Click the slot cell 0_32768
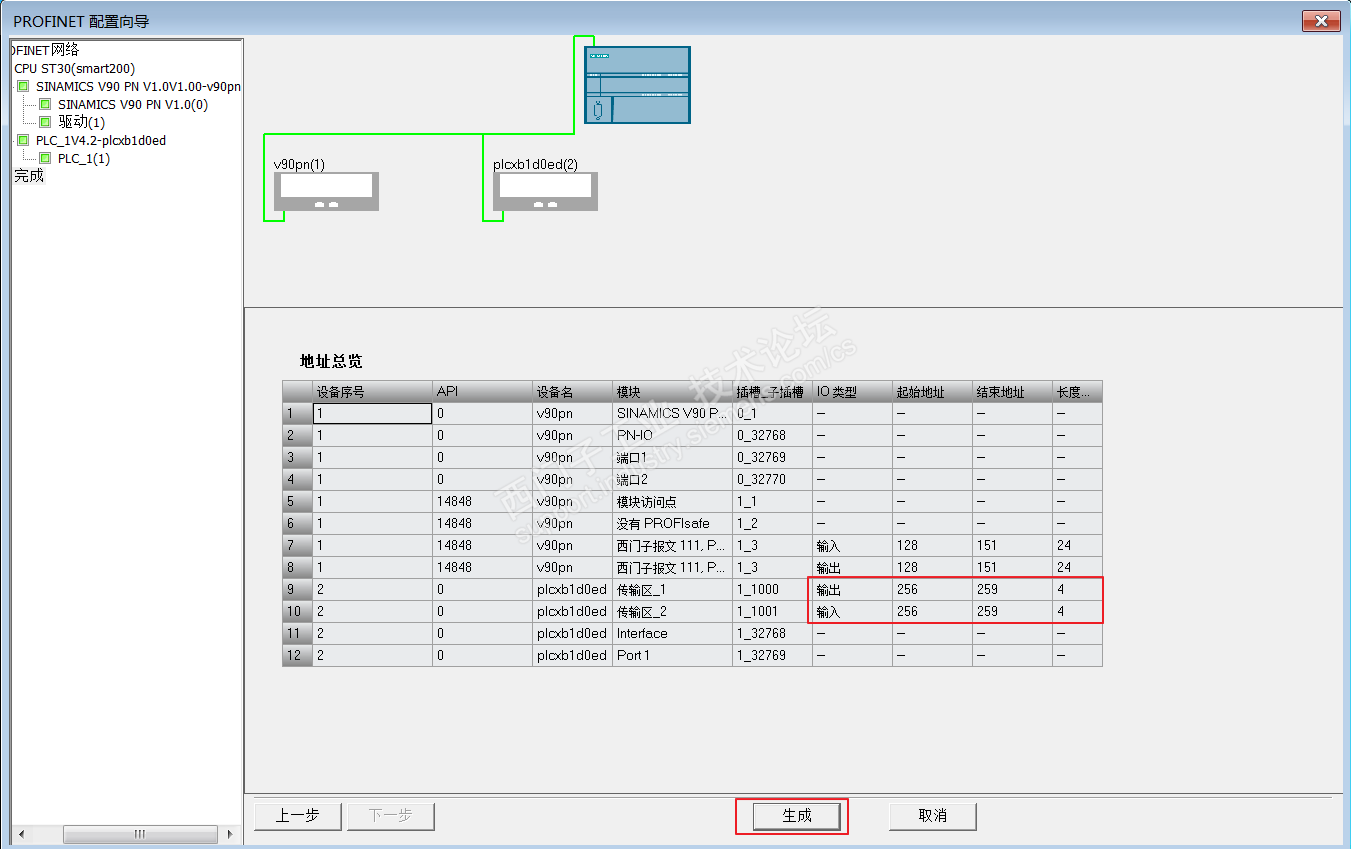This screenshot has width=1351, height=849. click(x=773, y=435)
